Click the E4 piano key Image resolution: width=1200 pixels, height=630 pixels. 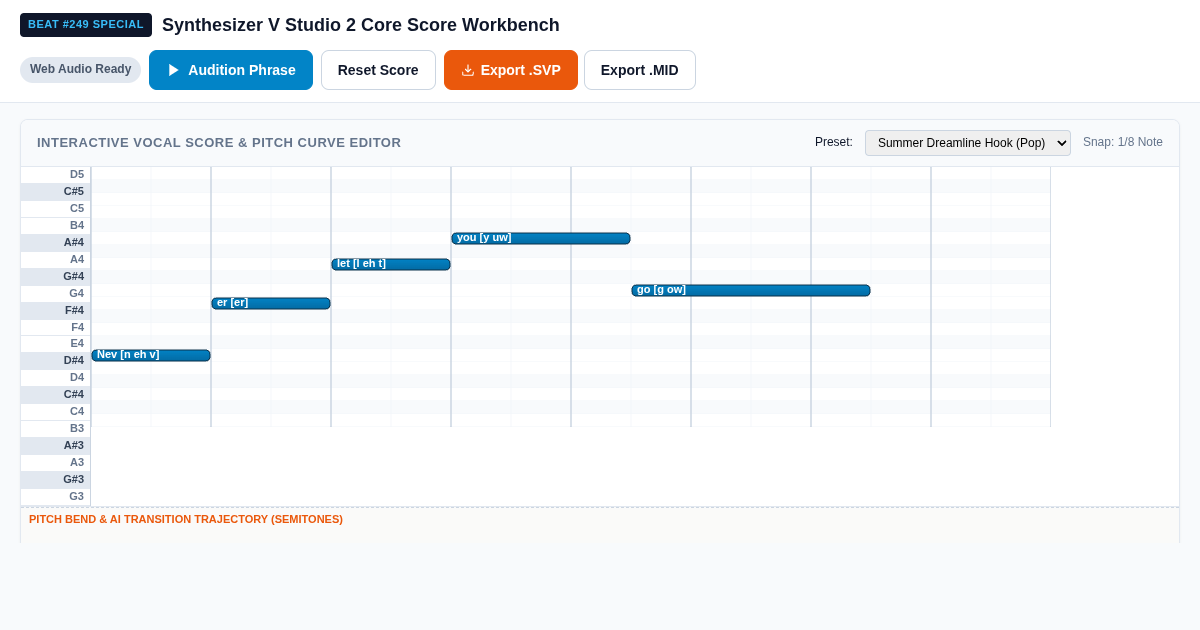click(x=56, y=343)
